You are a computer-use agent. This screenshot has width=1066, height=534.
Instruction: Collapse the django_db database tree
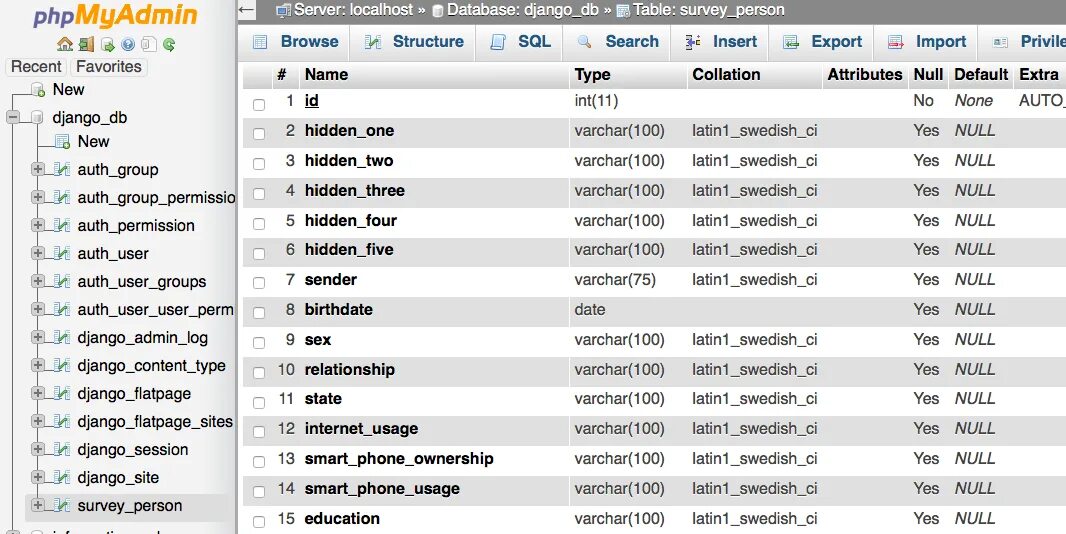tap(14, 118)
